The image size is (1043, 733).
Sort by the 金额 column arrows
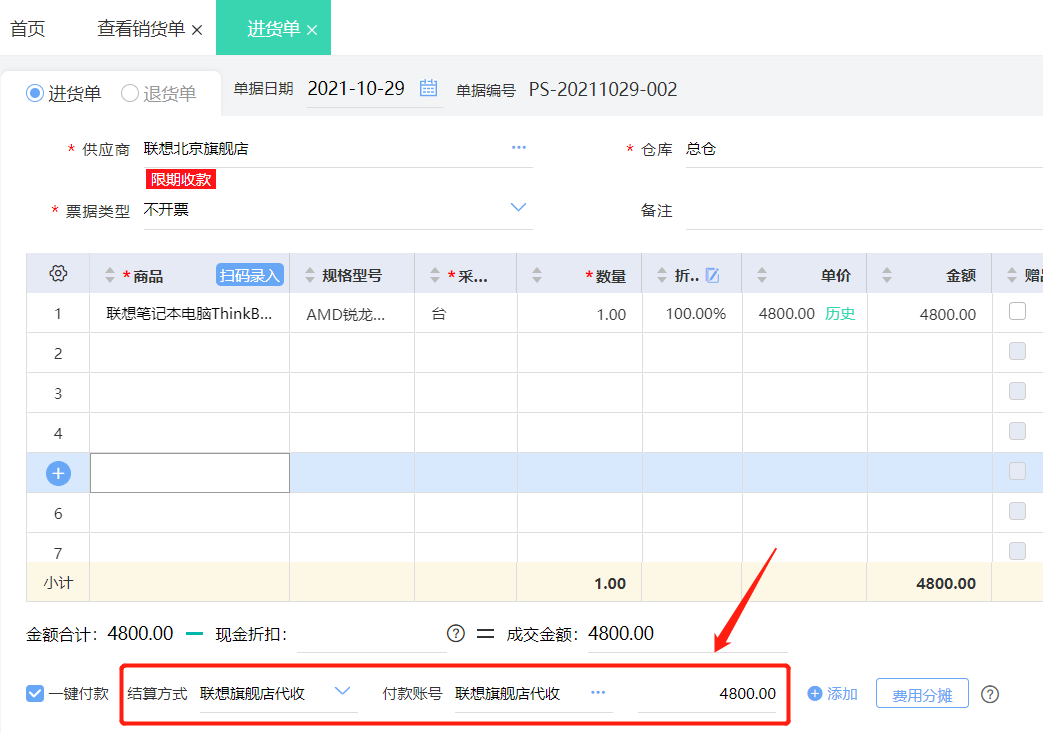click(887, 275)
